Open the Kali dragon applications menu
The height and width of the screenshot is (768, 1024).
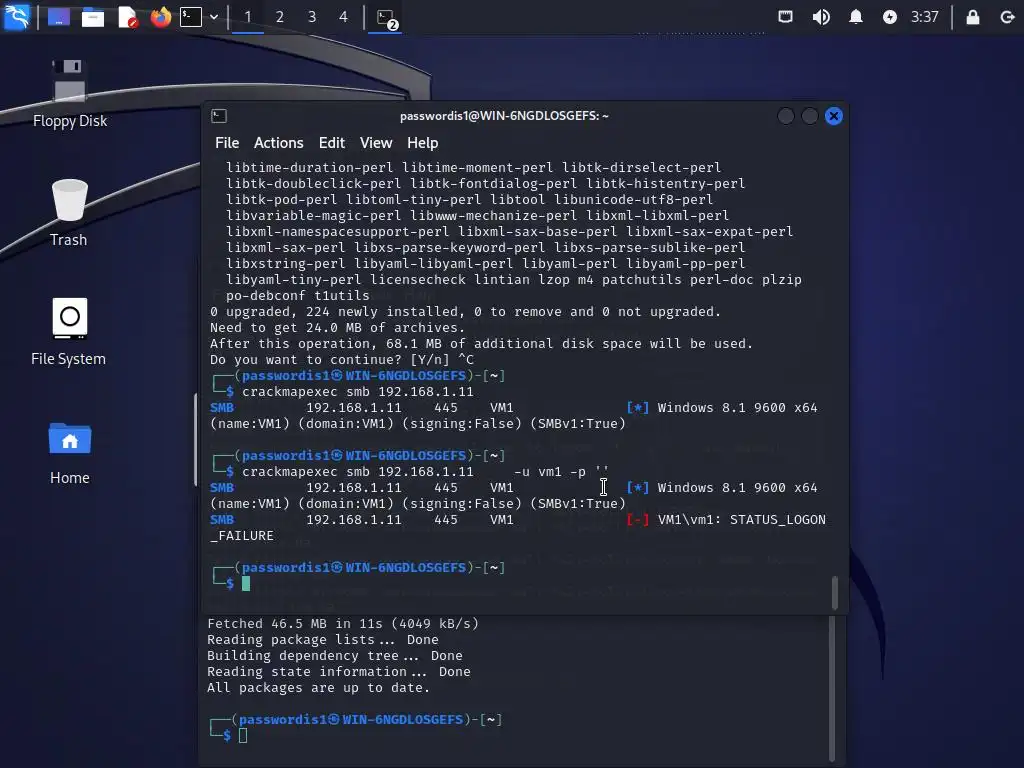pyautogui.click(x=16, y=17)
